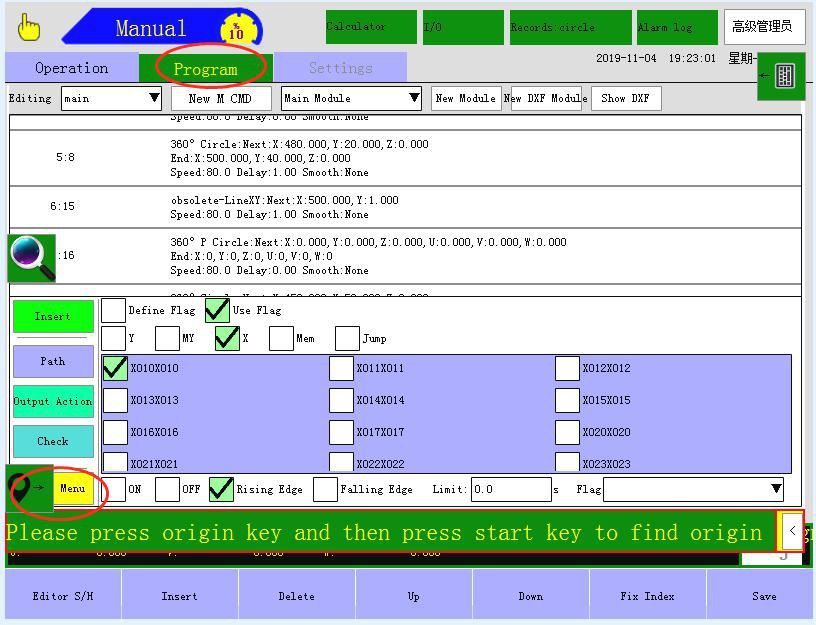Image resolution: width=816 pixels, height=625 pixels.
Task: Enable the Define Flag checkbox
Action: coord(114,311)
